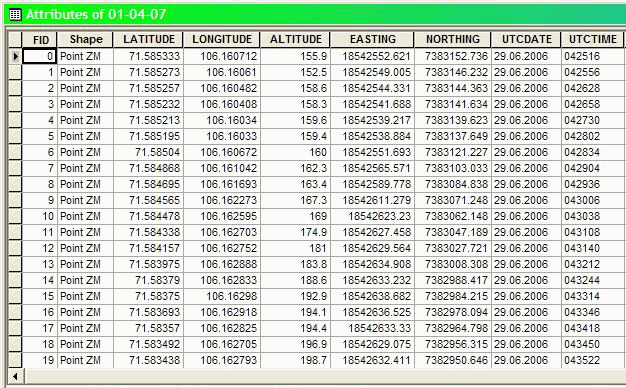
Task: Click UTCDATE cell in FID 10 row
Action: [x=526, y=216]
